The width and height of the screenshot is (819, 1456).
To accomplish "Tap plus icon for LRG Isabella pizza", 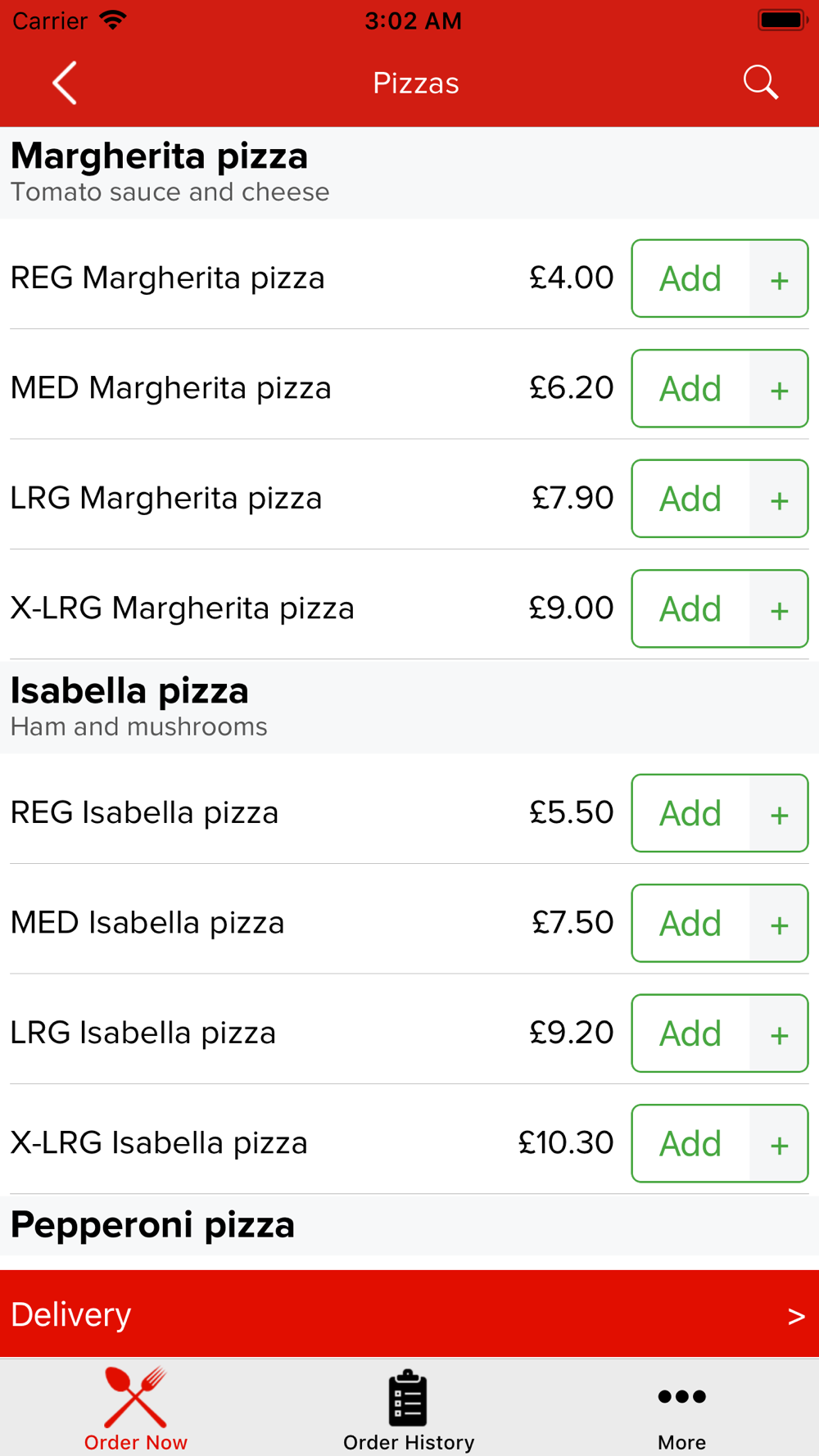I will pyautogui.click(x=779, y=1033).
